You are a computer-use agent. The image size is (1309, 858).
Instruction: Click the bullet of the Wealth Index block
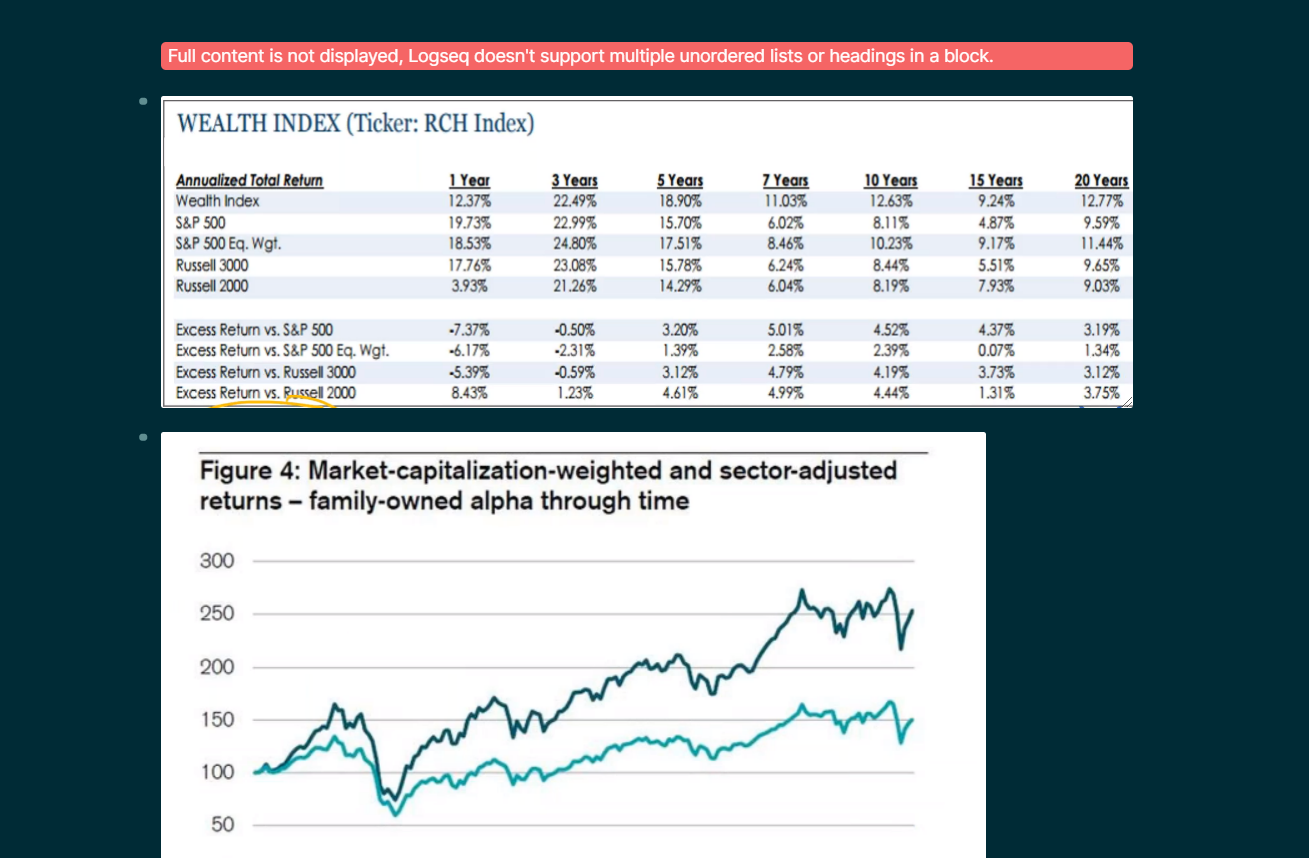(144, 101)
